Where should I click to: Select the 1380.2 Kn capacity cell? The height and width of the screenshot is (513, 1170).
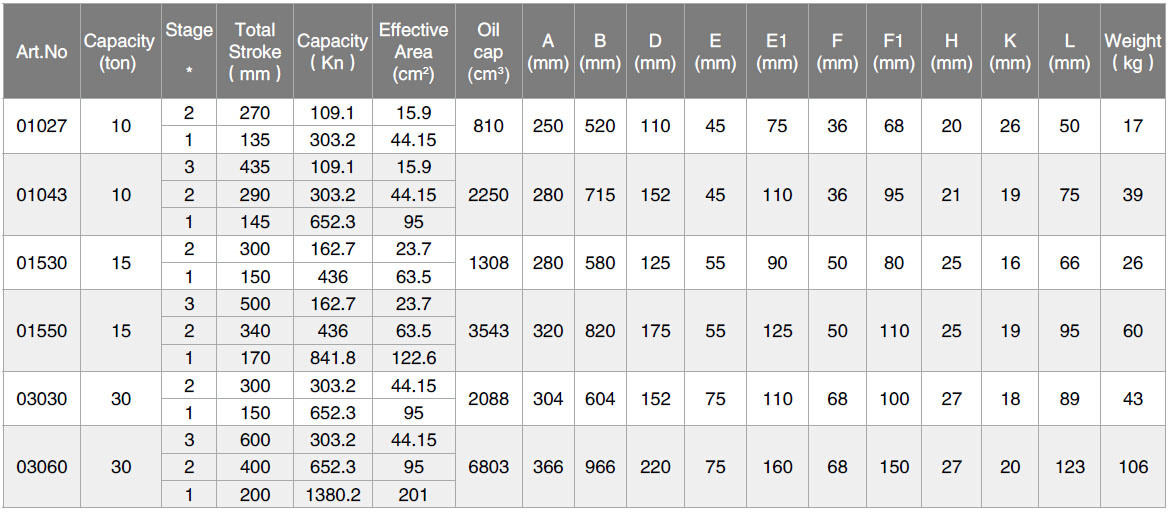point(332,494)
